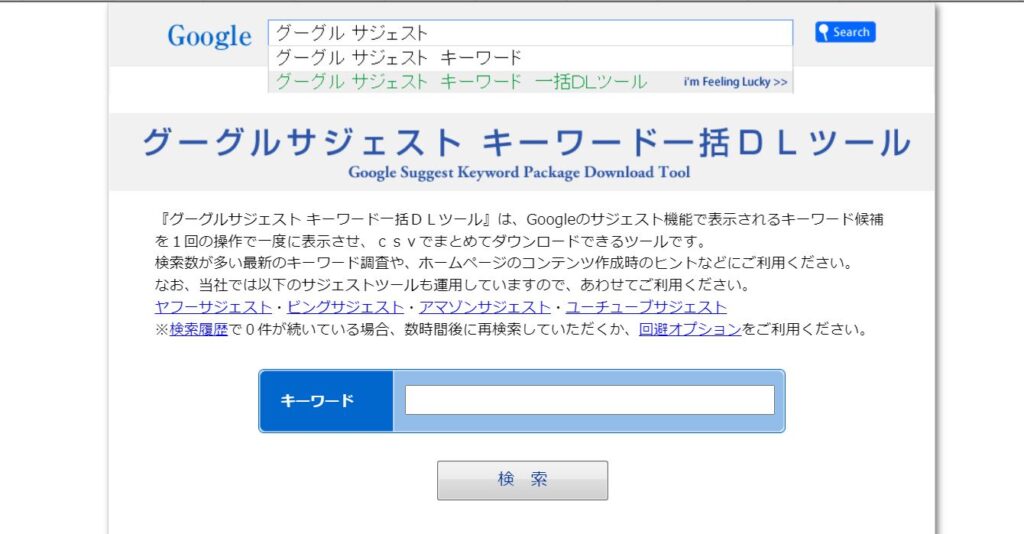Viewport: 1024px width, 534px height.
Task: Open the ユーチューブサジェスト link
Action: coord(646,307)
